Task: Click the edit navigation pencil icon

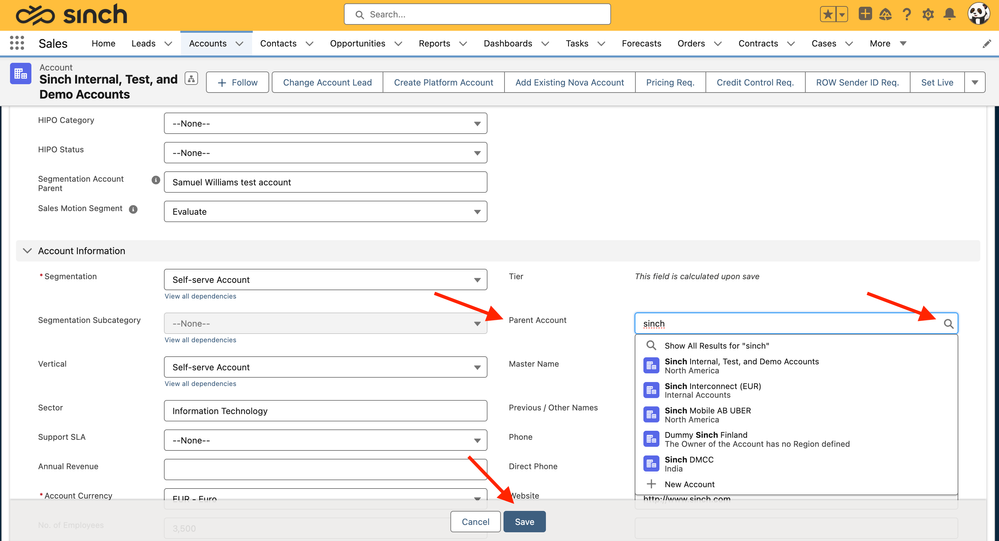Action: click(986, 43)
